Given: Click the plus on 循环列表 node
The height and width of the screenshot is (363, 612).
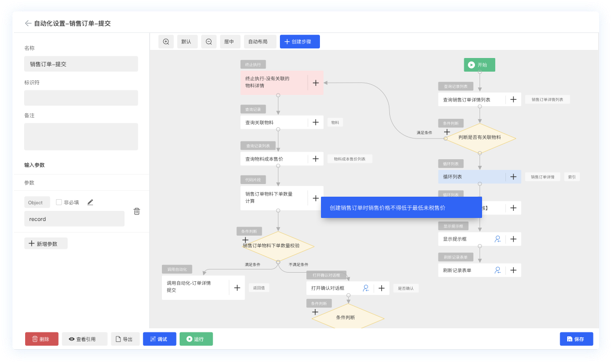Looking at the screenshot, I should (x=513, y=177).
